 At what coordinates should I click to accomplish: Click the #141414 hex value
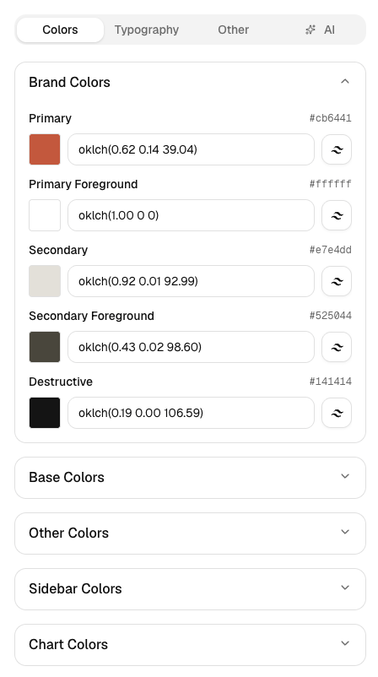click(x=330, y=382)
